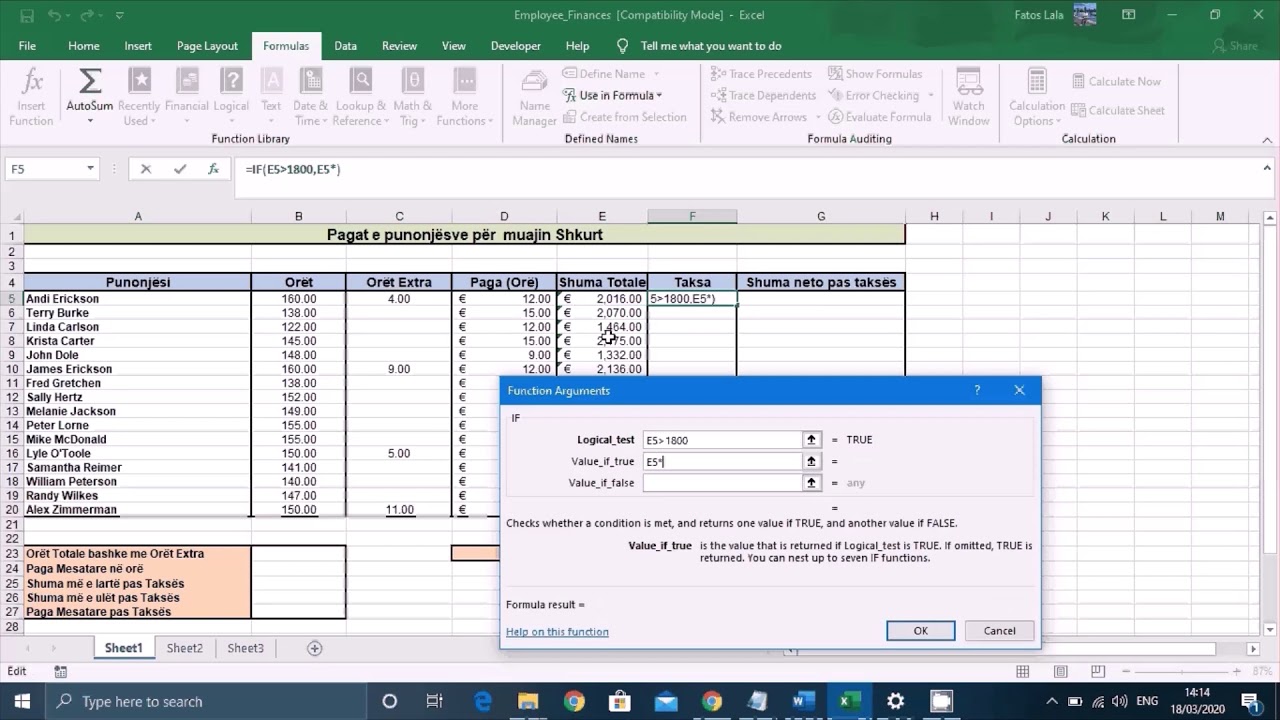Image resolution: width=1280 pixels, height=720 pixels.
Task: Switch to the Review ribbon tab
Action: click(x=399, y=46)
